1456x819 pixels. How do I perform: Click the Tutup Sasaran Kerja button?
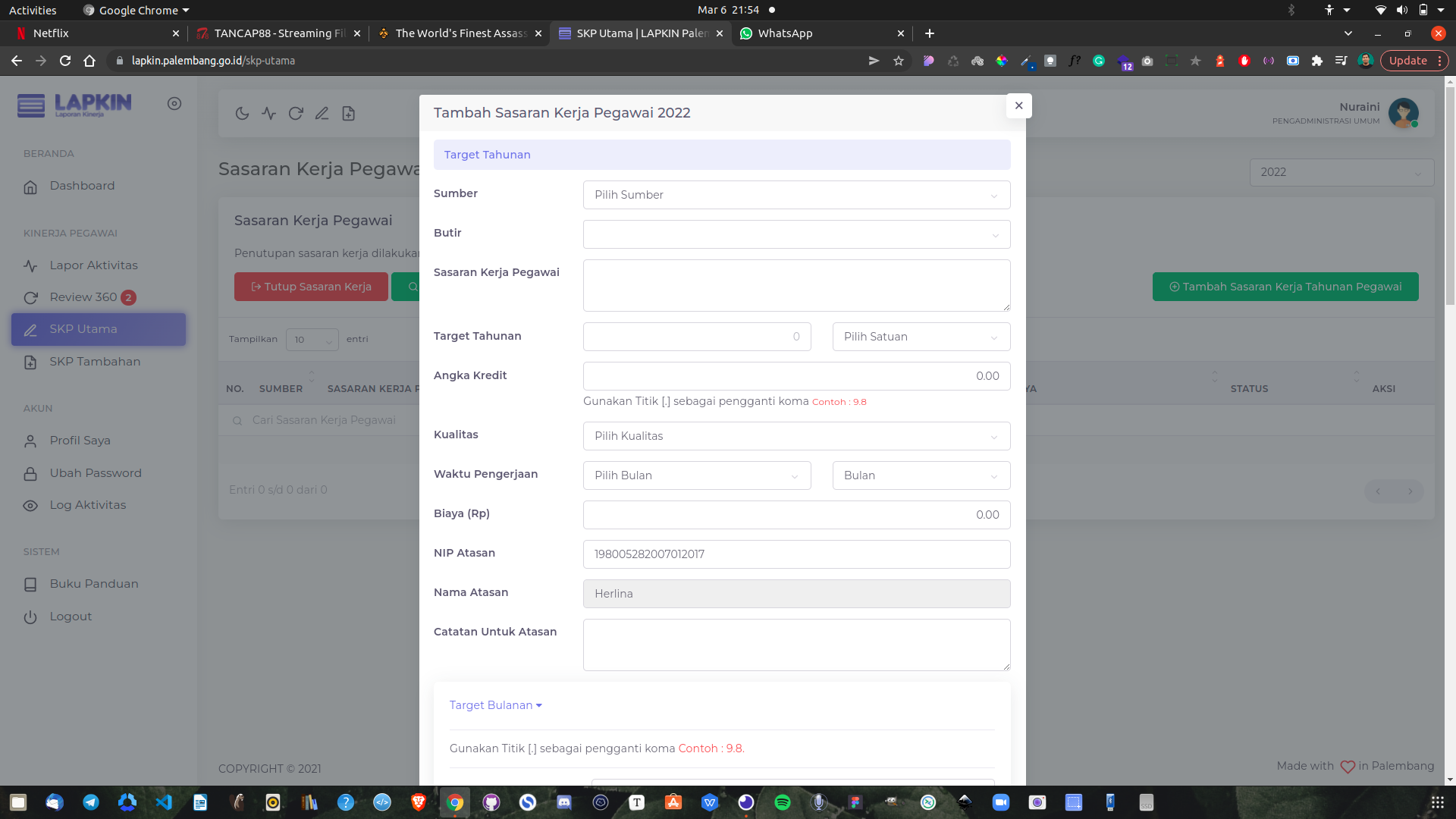(311, 287)
